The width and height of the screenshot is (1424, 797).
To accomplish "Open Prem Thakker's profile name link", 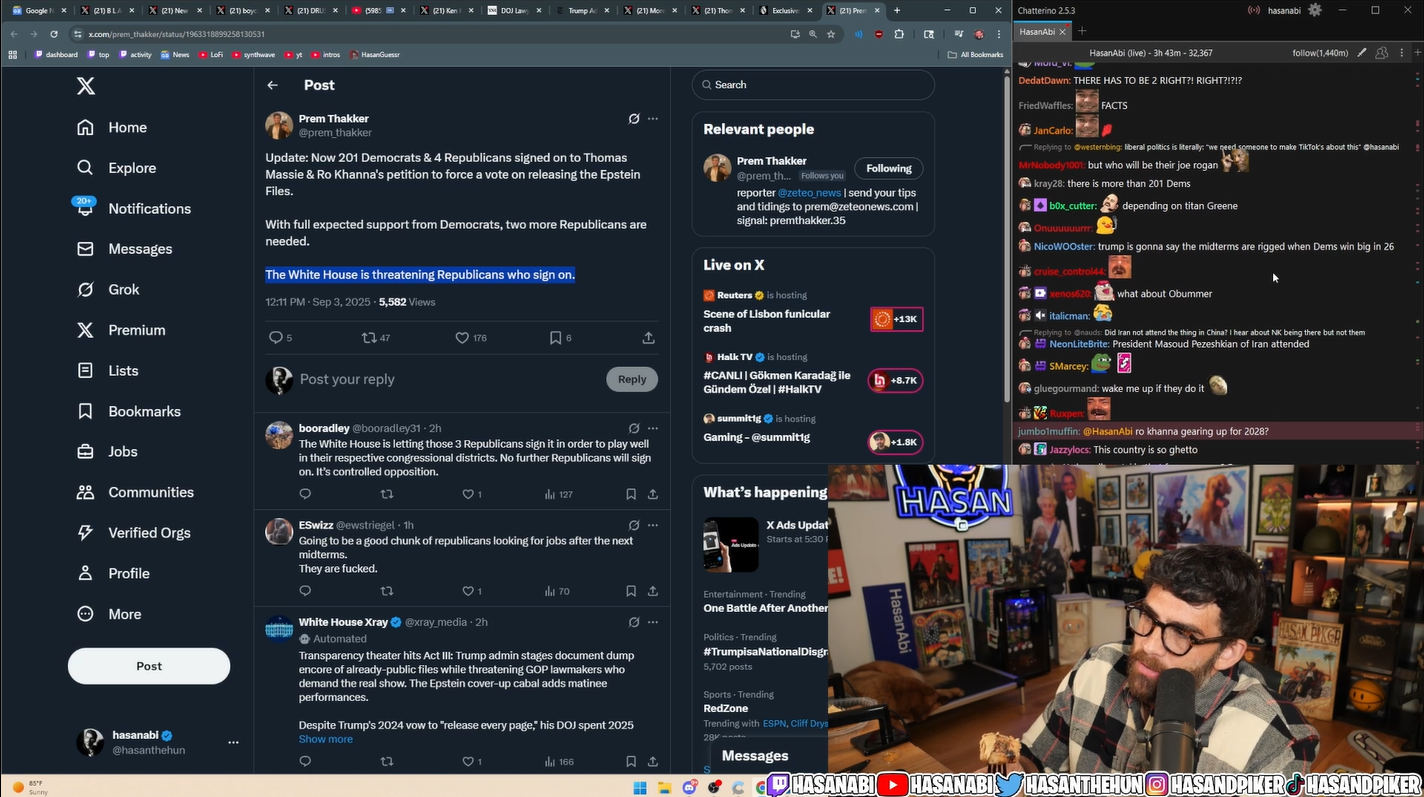I will [333, 118].
